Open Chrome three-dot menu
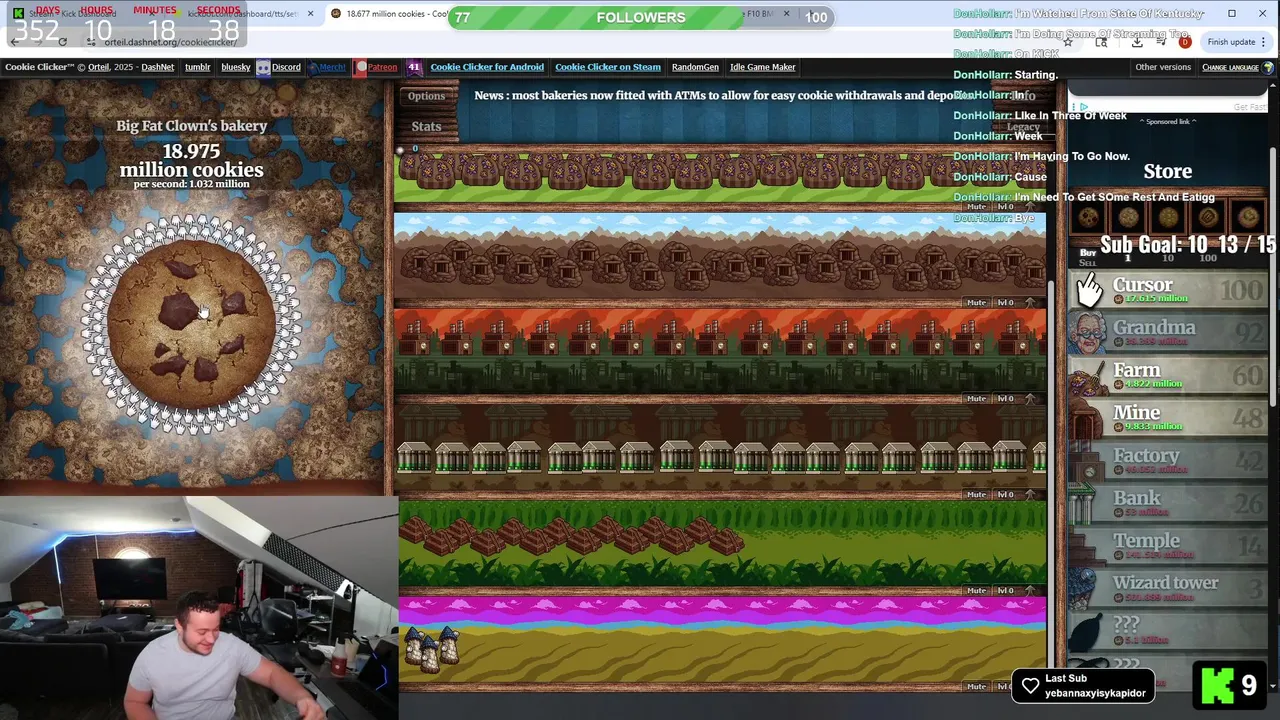 coord(1264,42)
